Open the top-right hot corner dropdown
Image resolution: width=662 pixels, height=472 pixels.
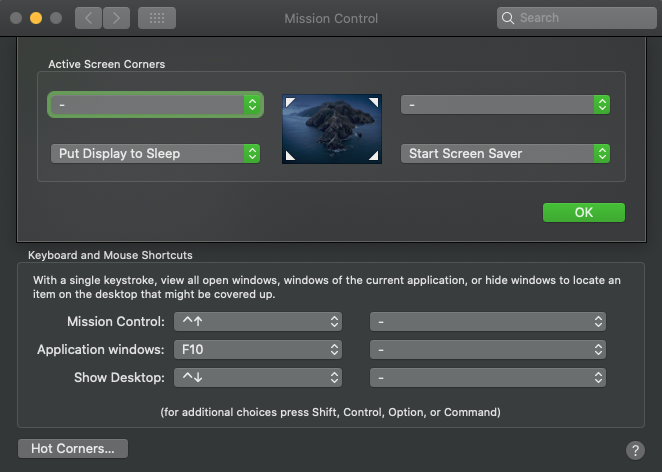(x=505, y=104)
